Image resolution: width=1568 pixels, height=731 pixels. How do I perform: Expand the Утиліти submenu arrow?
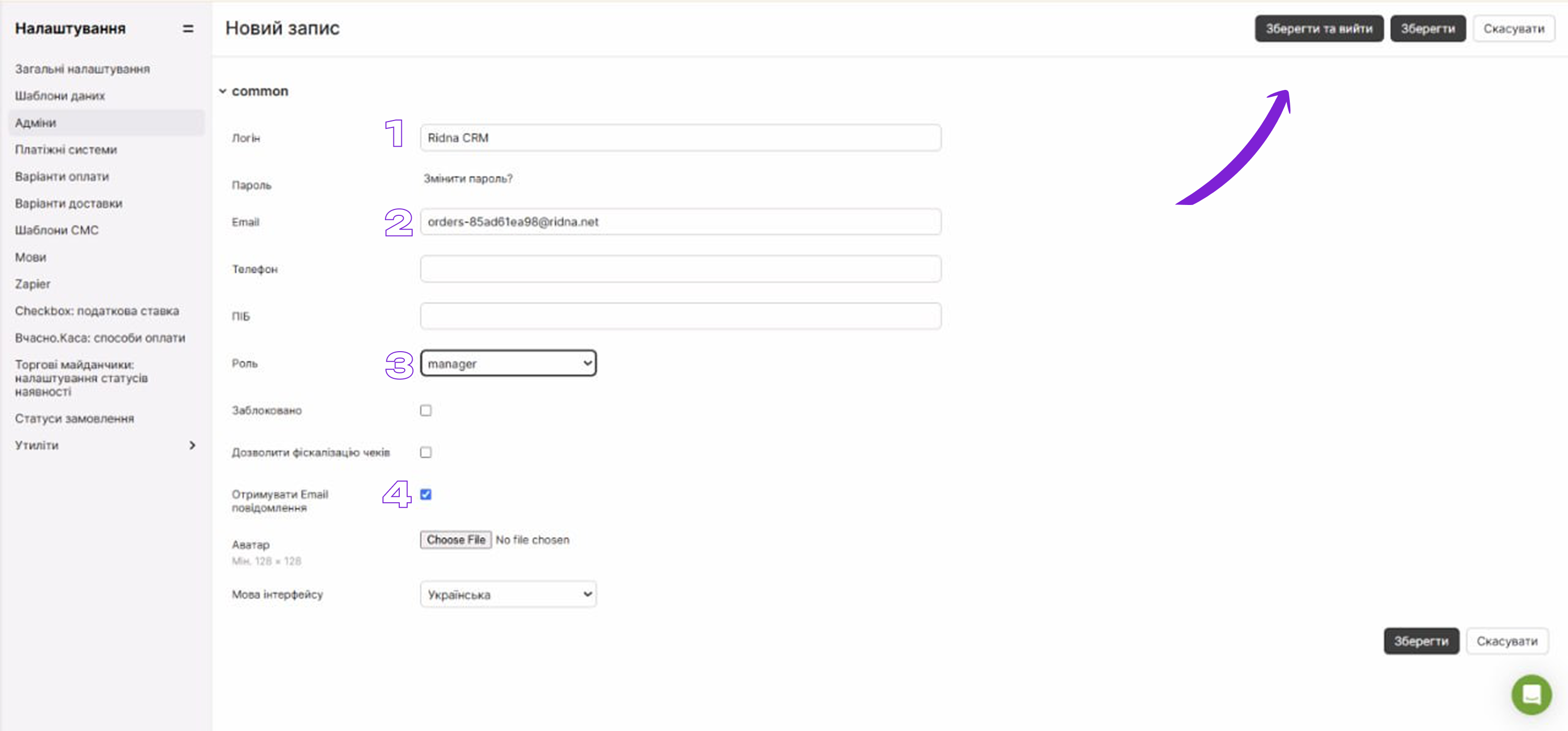tap(192, 445)
